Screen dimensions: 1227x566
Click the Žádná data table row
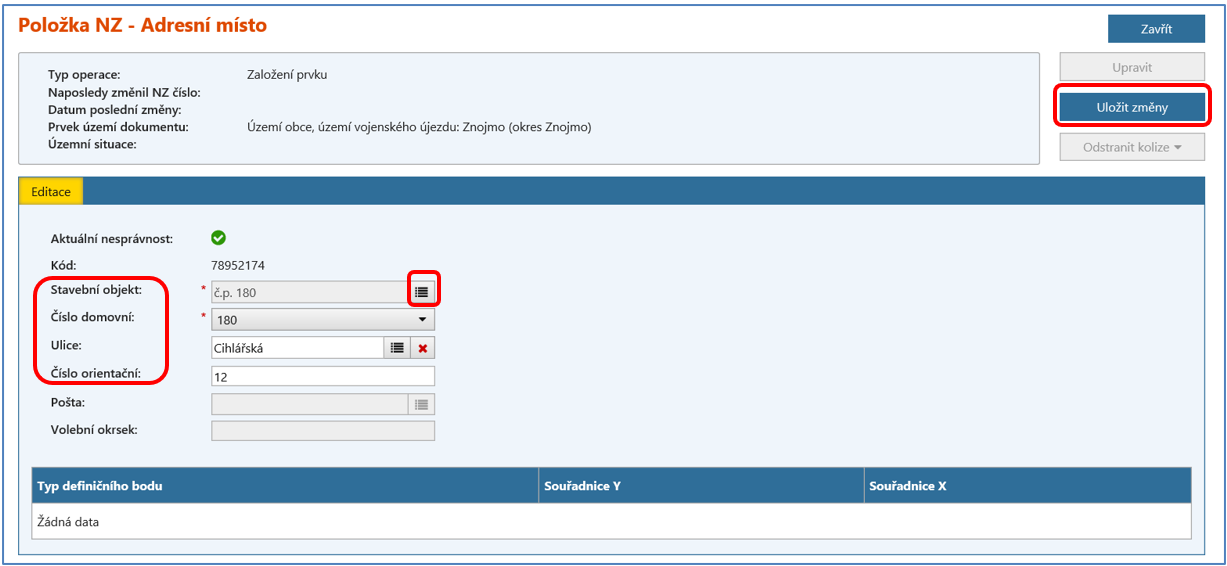[x=611, y=522]
